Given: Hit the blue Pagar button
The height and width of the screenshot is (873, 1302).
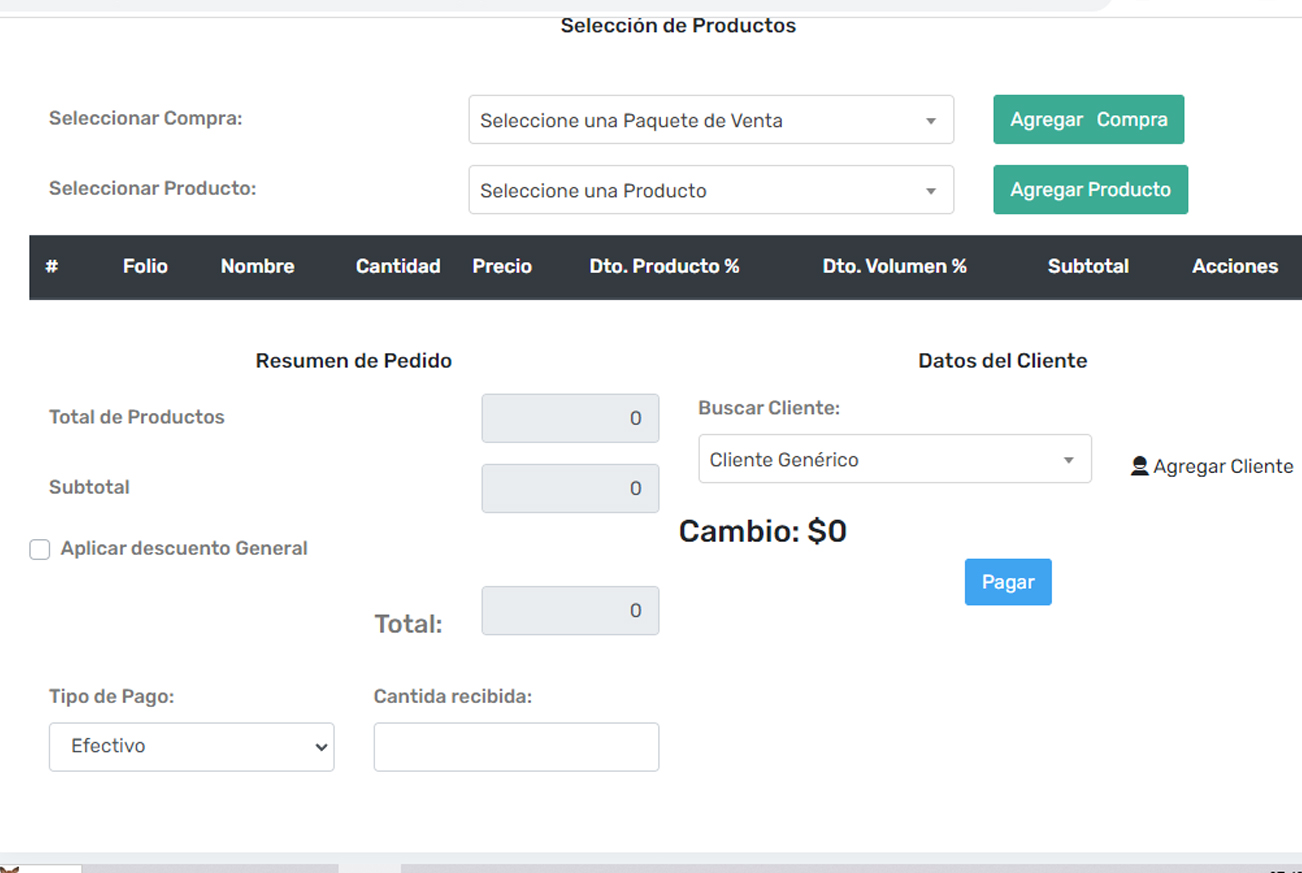Looking at the screenshot, I should [x=1007, y=582].
